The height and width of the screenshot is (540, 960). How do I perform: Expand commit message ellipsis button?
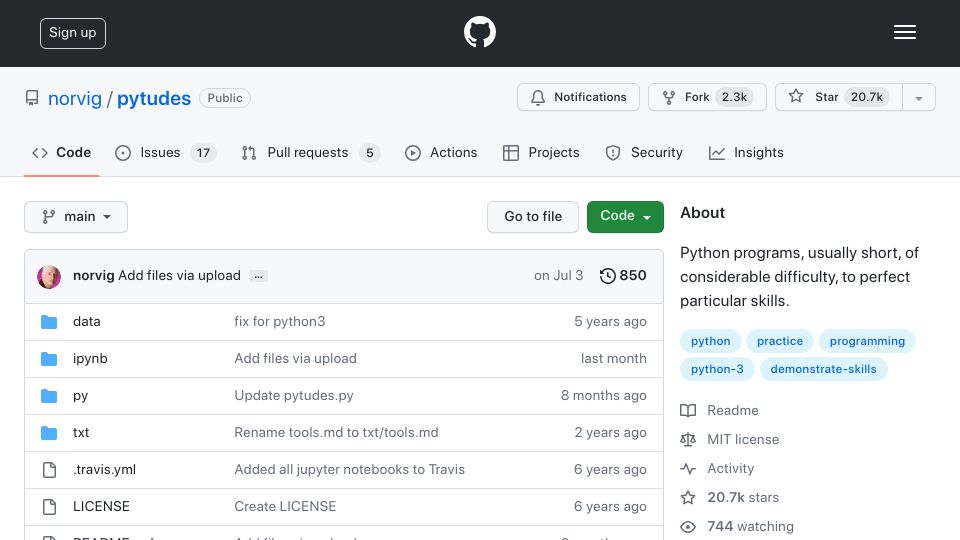point(258,276)
